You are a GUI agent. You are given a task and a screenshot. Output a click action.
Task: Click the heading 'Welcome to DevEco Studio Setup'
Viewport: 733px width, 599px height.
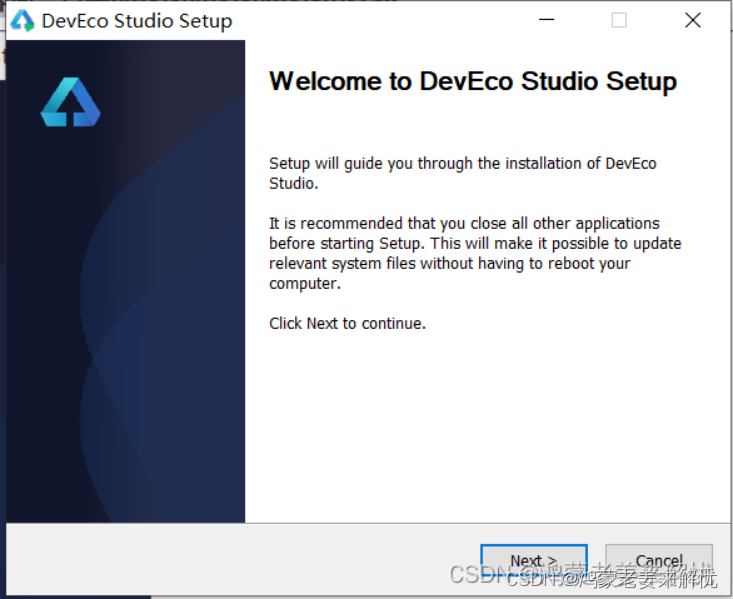pos(473,81)
